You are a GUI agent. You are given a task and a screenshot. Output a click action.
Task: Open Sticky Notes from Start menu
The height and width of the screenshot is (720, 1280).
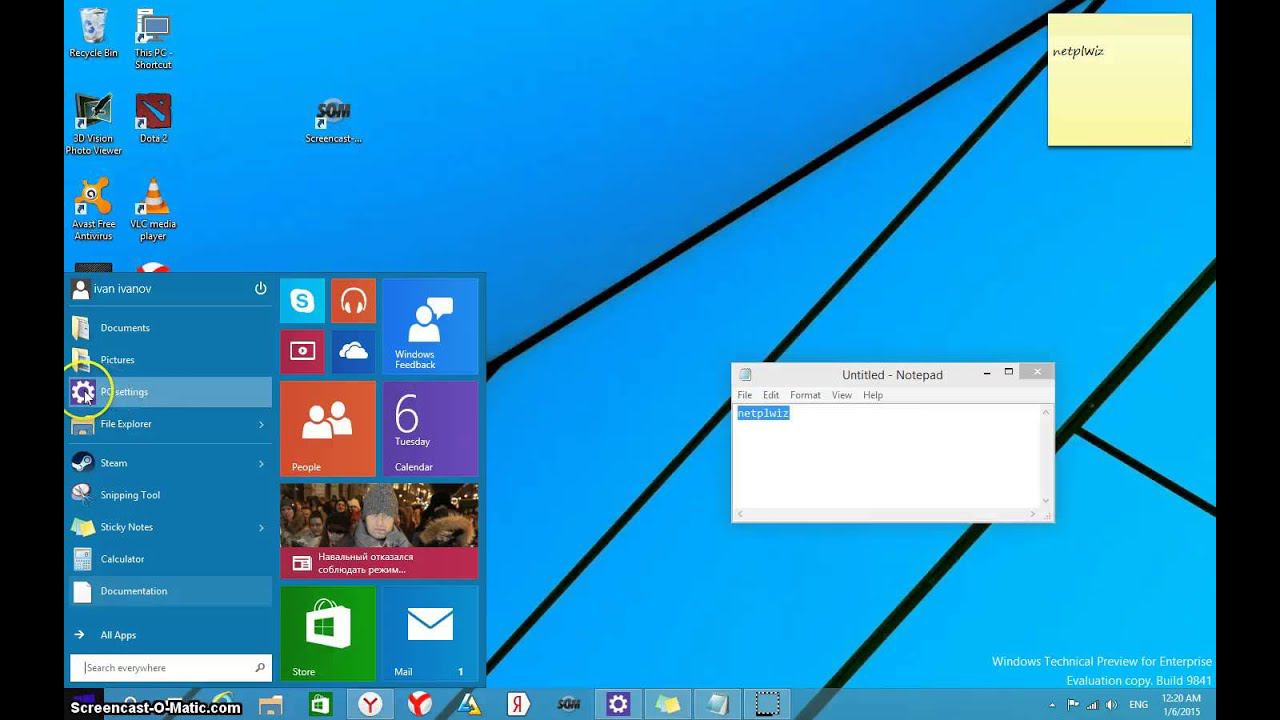[160, 527]
